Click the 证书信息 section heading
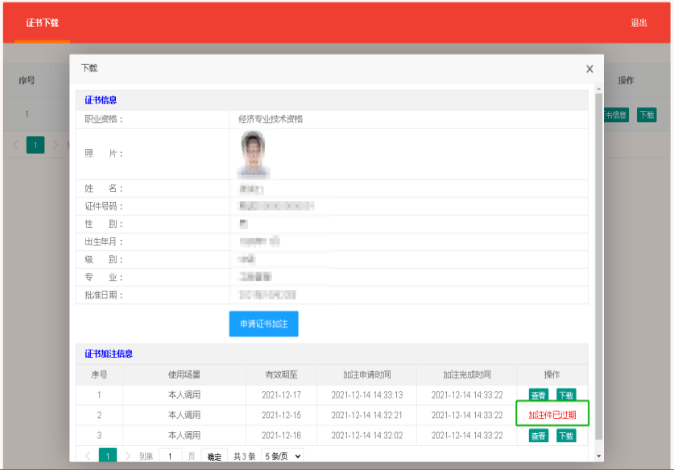The image size is (674, 470). (101, 100)
